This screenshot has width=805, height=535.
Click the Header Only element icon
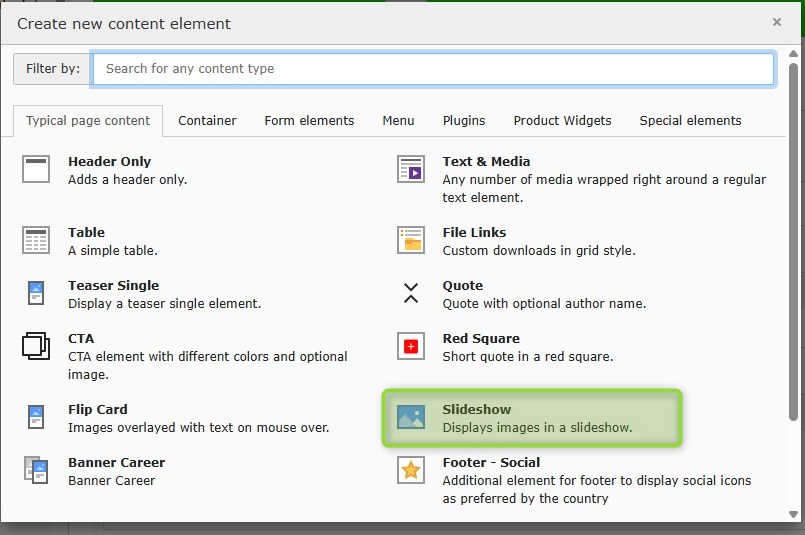coord(36,170)
